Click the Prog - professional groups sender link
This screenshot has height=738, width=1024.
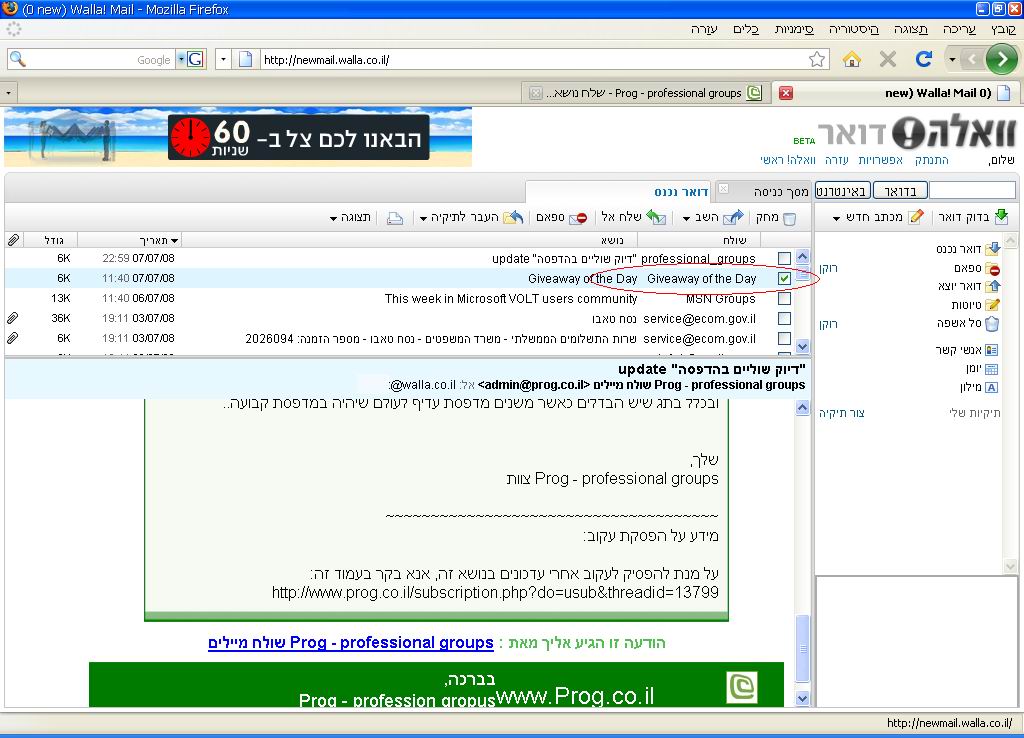(x=351, y=643)
